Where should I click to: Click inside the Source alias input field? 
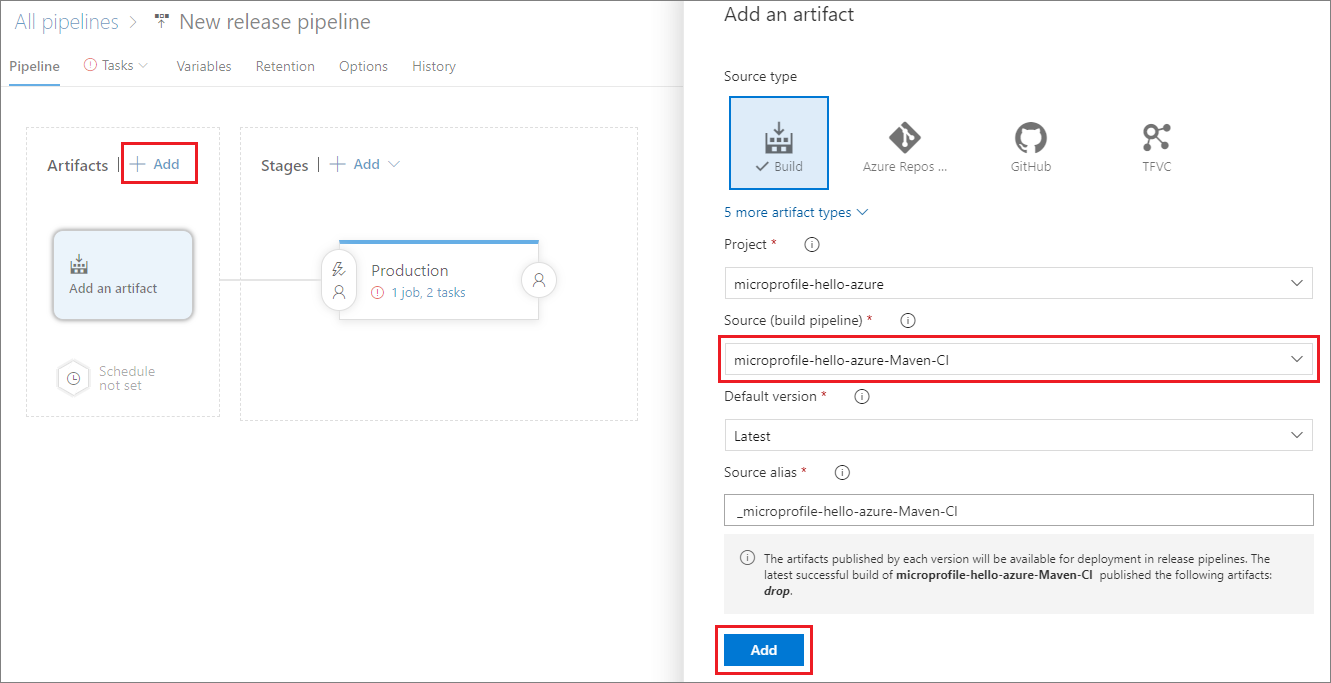point(1018,510)
